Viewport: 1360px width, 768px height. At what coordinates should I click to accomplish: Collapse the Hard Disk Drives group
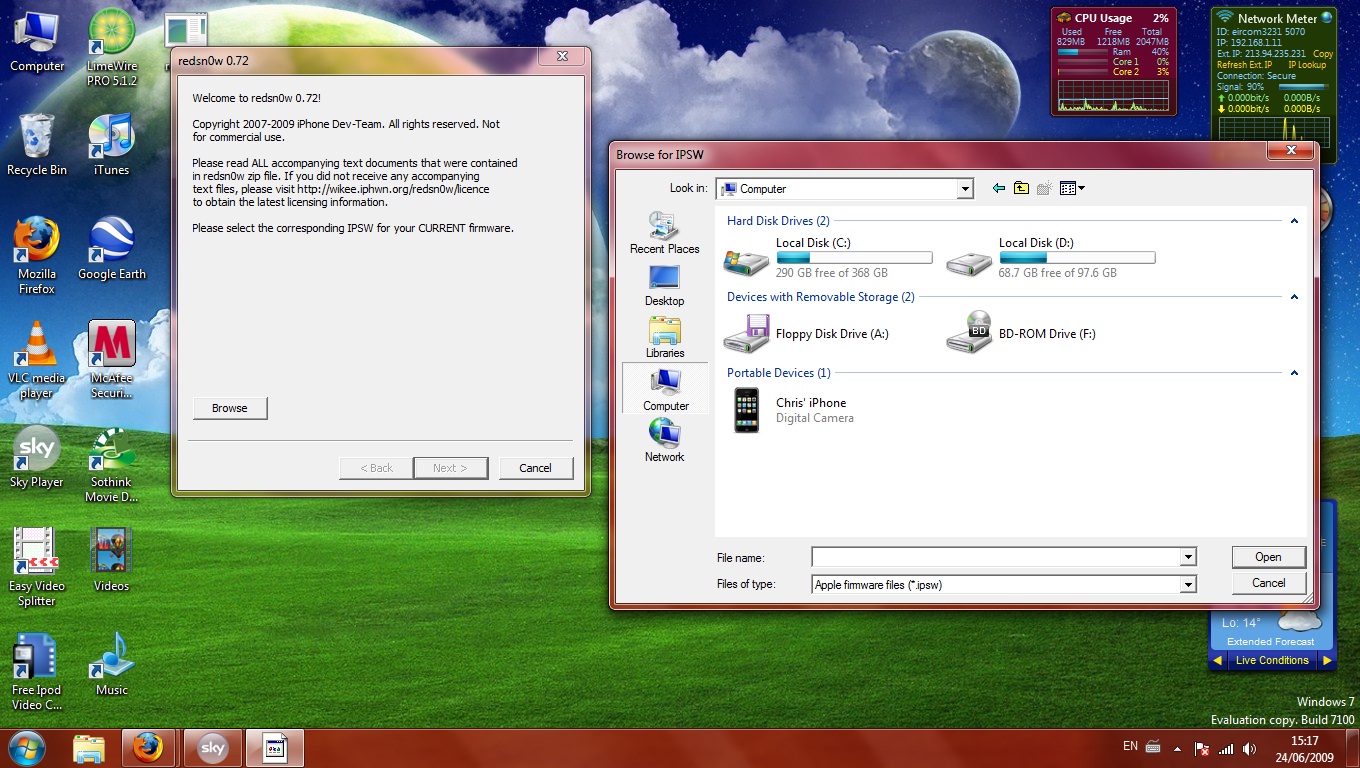[1294, 221]
